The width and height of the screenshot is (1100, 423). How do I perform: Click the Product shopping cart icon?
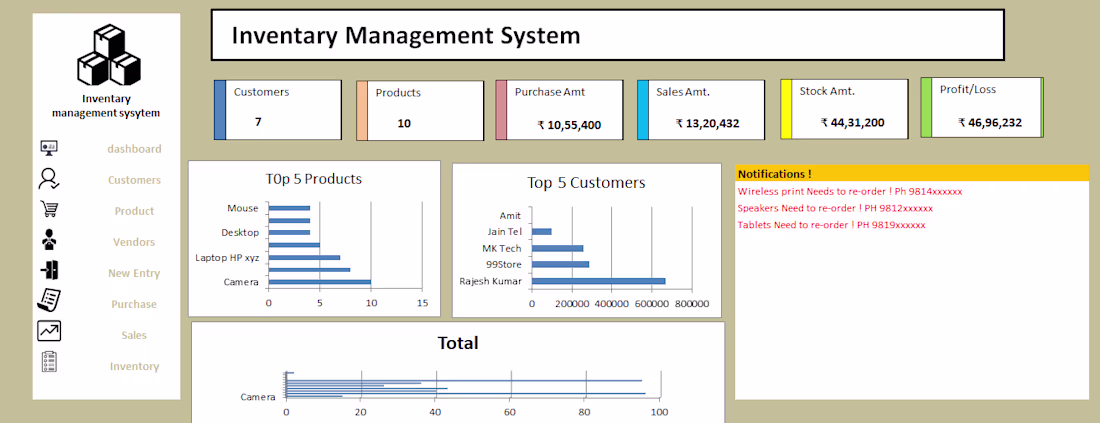pos(49,209)
